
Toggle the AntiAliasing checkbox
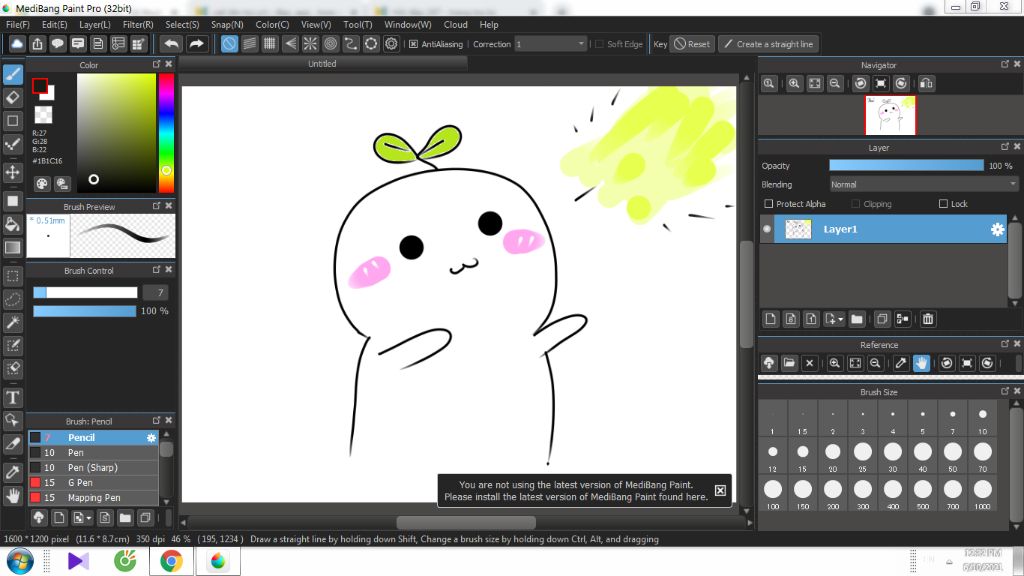pyautogui.click(x=413, y=44)
